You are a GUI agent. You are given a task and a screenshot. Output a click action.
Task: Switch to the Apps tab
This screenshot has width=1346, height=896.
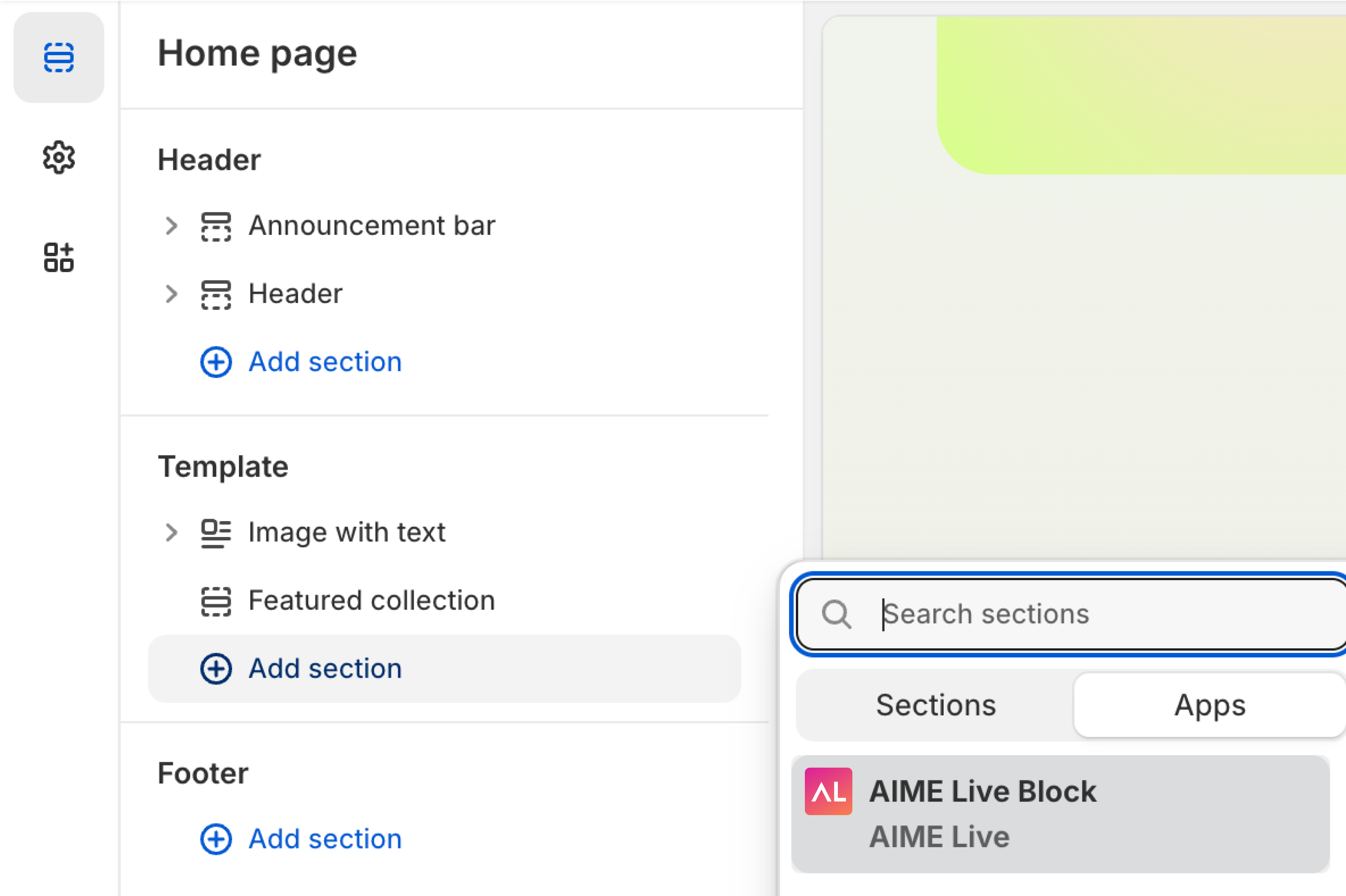(1210, 705)
